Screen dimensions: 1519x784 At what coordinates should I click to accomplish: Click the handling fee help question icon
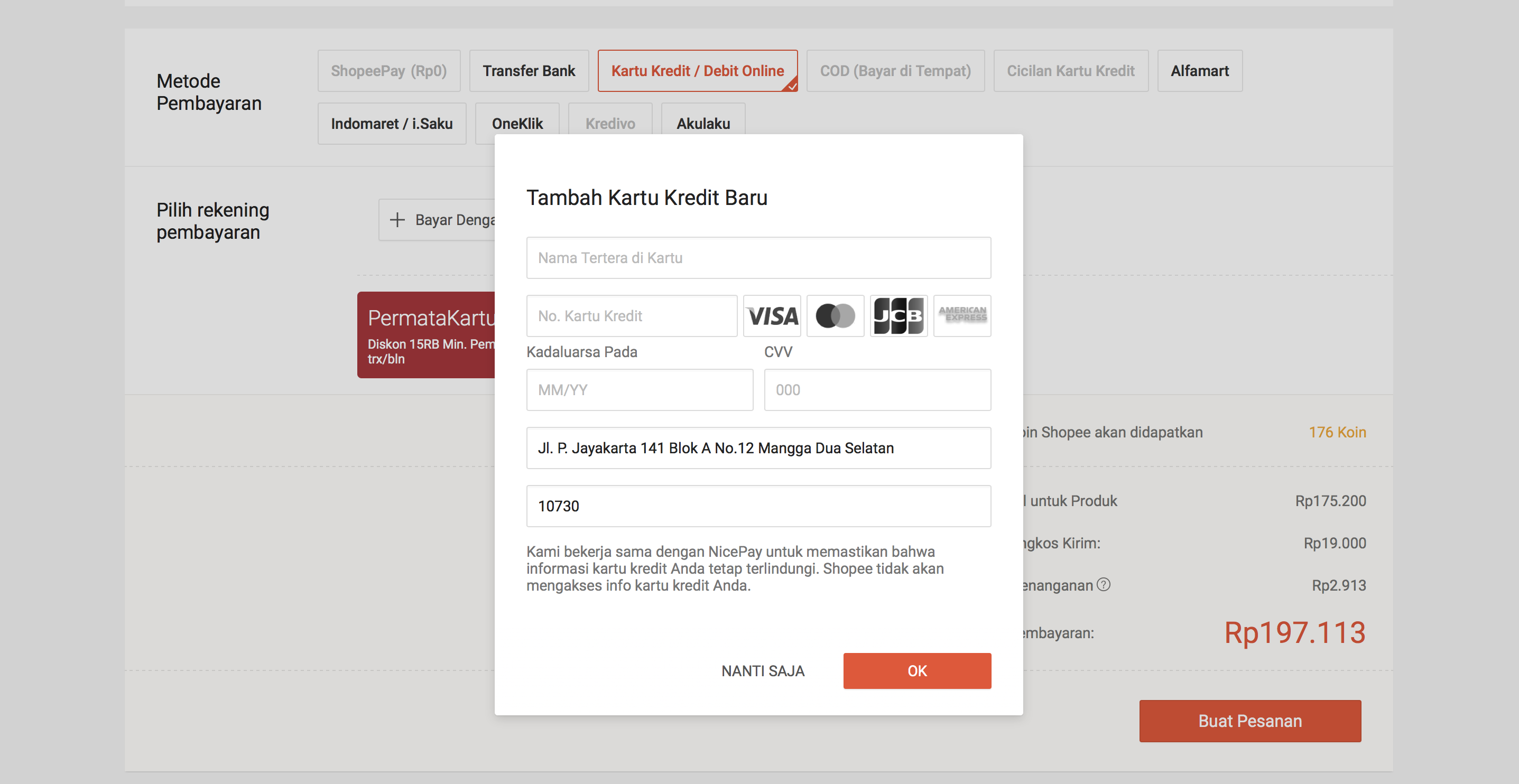[x=1103, y=584]
